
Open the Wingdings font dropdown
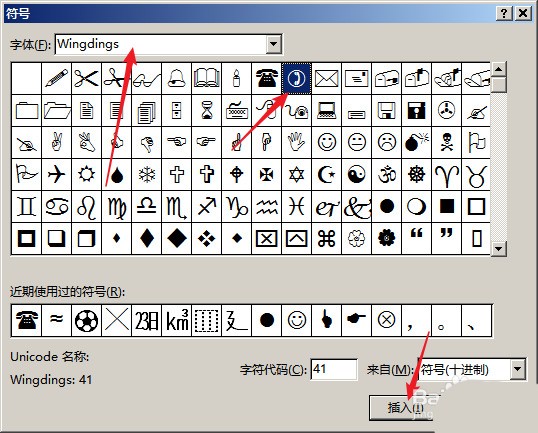click(x=274, y=44)
